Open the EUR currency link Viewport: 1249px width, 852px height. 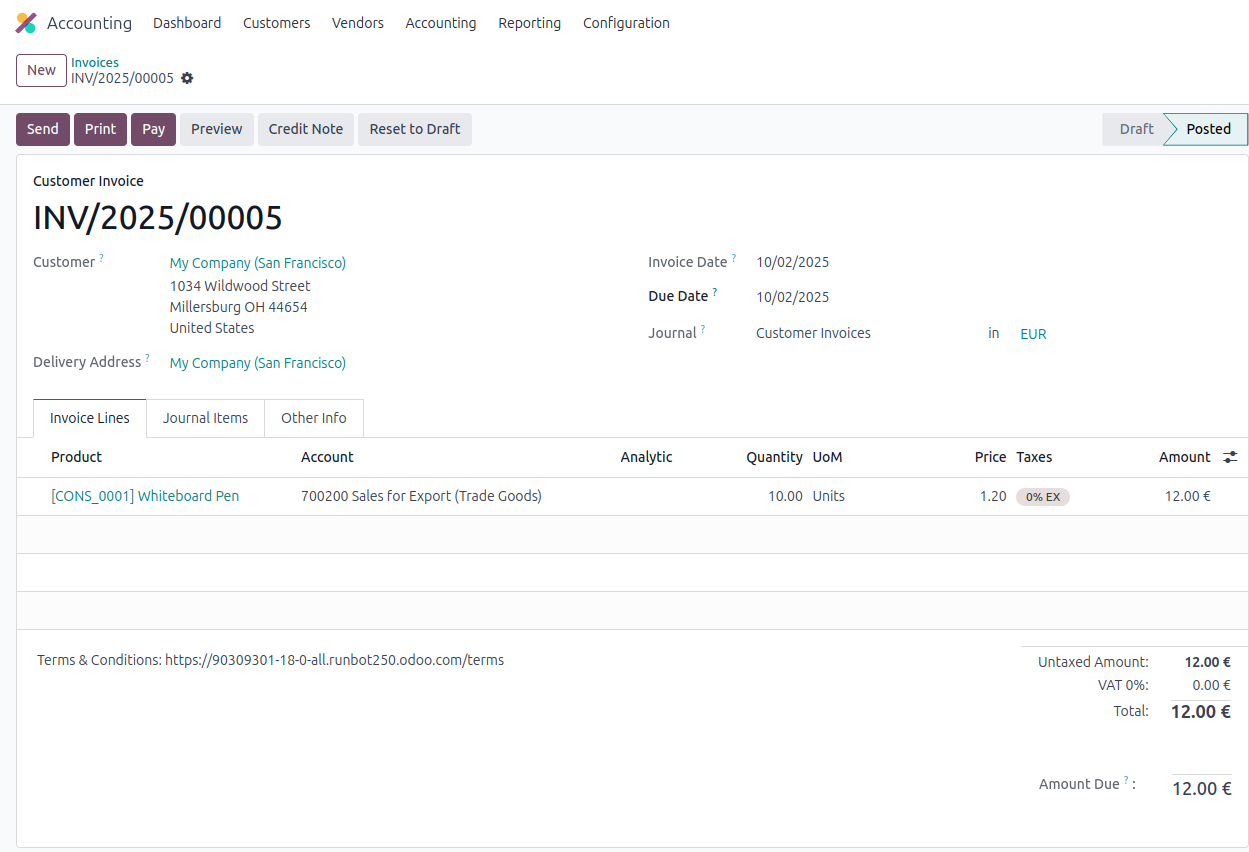tap(1033, 334)
